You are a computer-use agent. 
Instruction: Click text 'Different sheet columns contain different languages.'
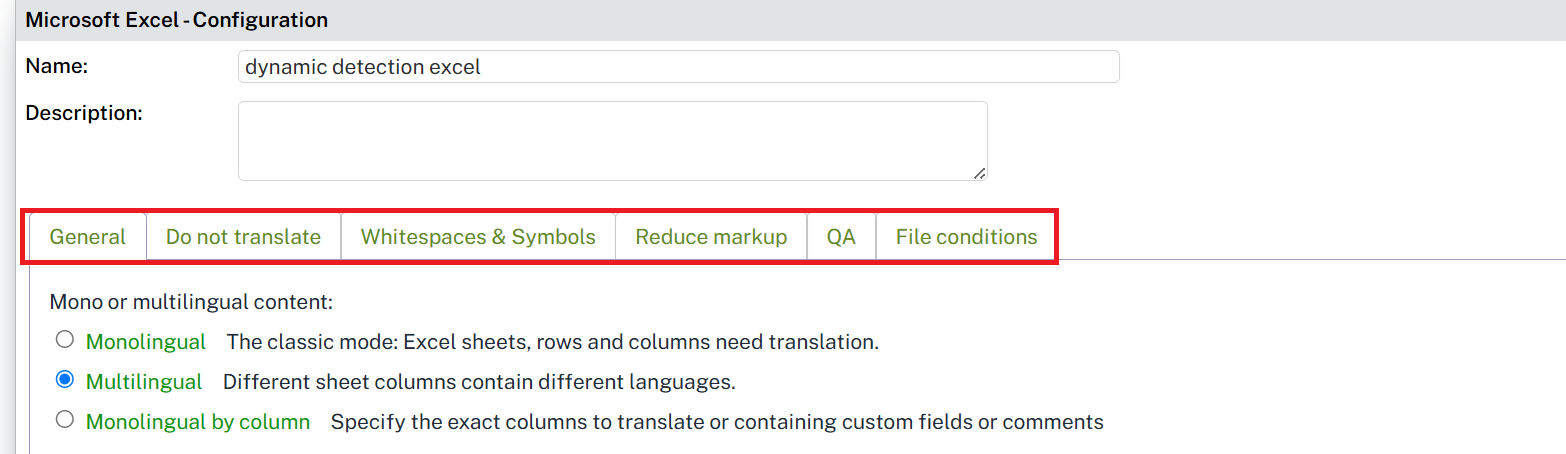coord(479,382)
